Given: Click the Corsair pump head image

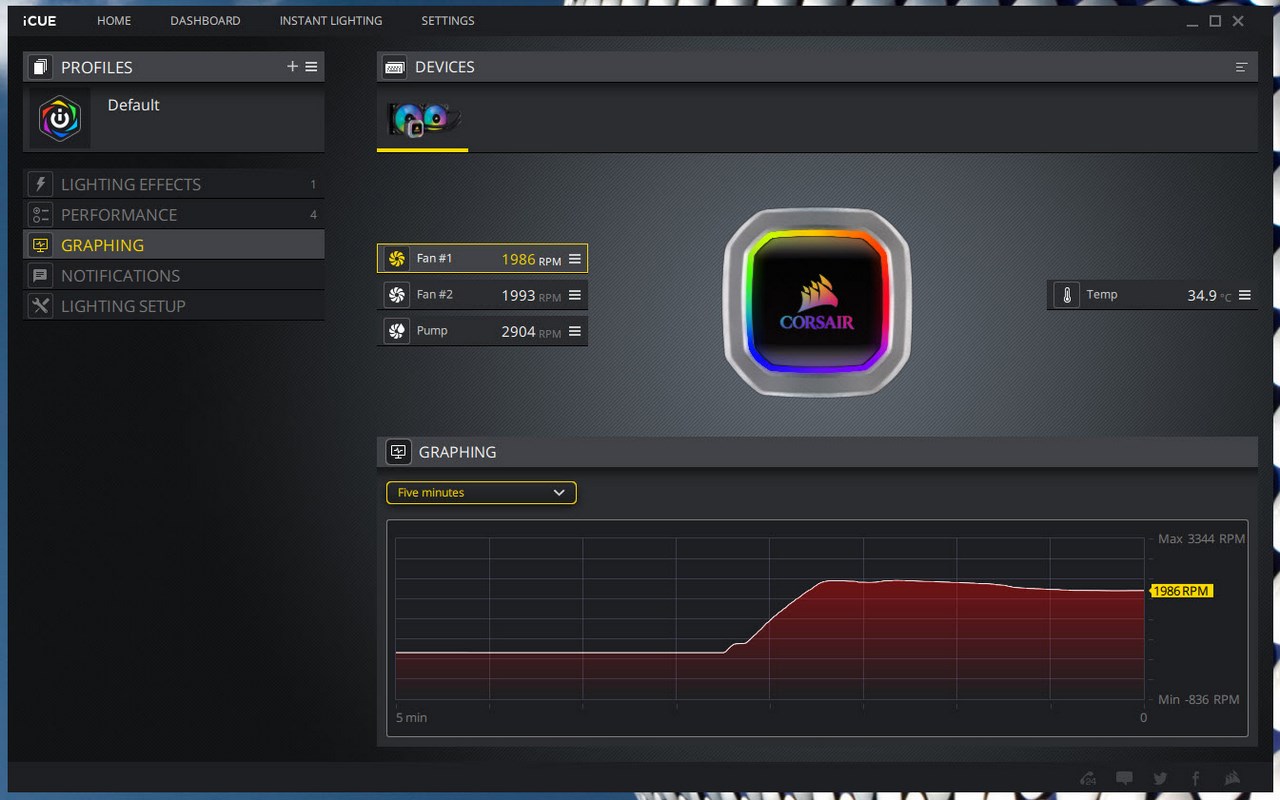Looking at the screenshot, I should point(817,303).
